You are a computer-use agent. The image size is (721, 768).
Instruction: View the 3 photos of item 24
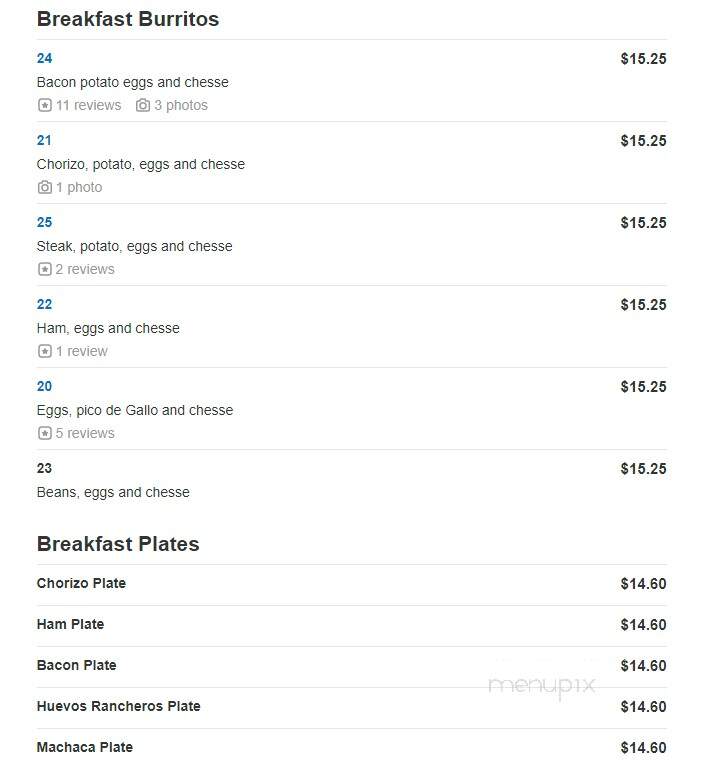click(181, 105)
